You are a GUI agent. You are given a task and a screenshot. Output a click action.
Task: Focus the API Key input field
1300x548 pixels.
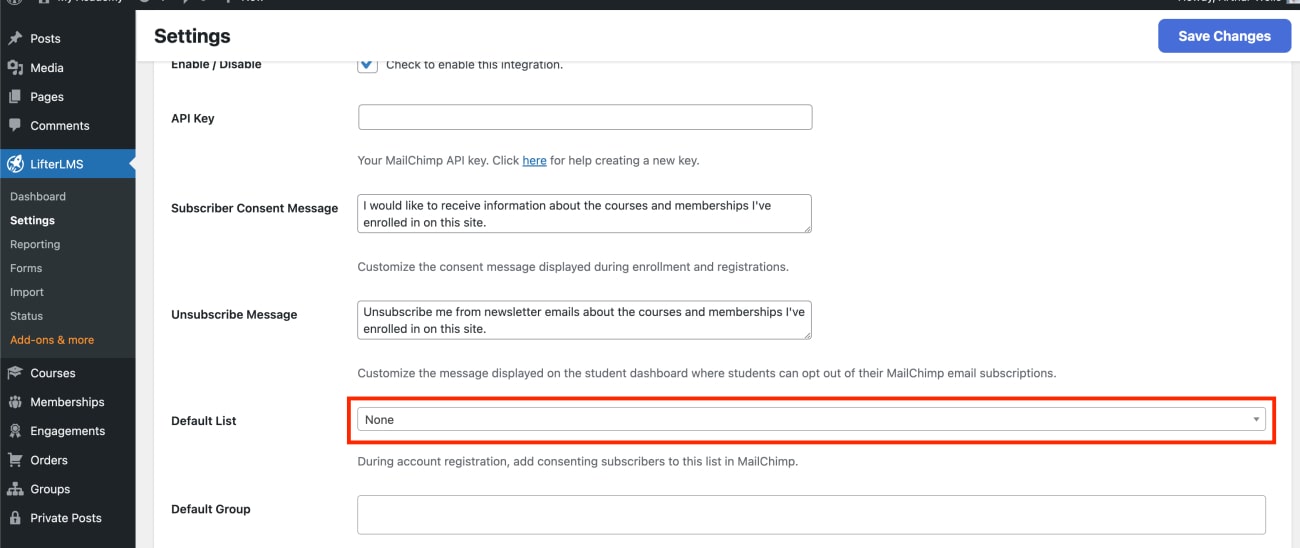[x=585, y=117]
